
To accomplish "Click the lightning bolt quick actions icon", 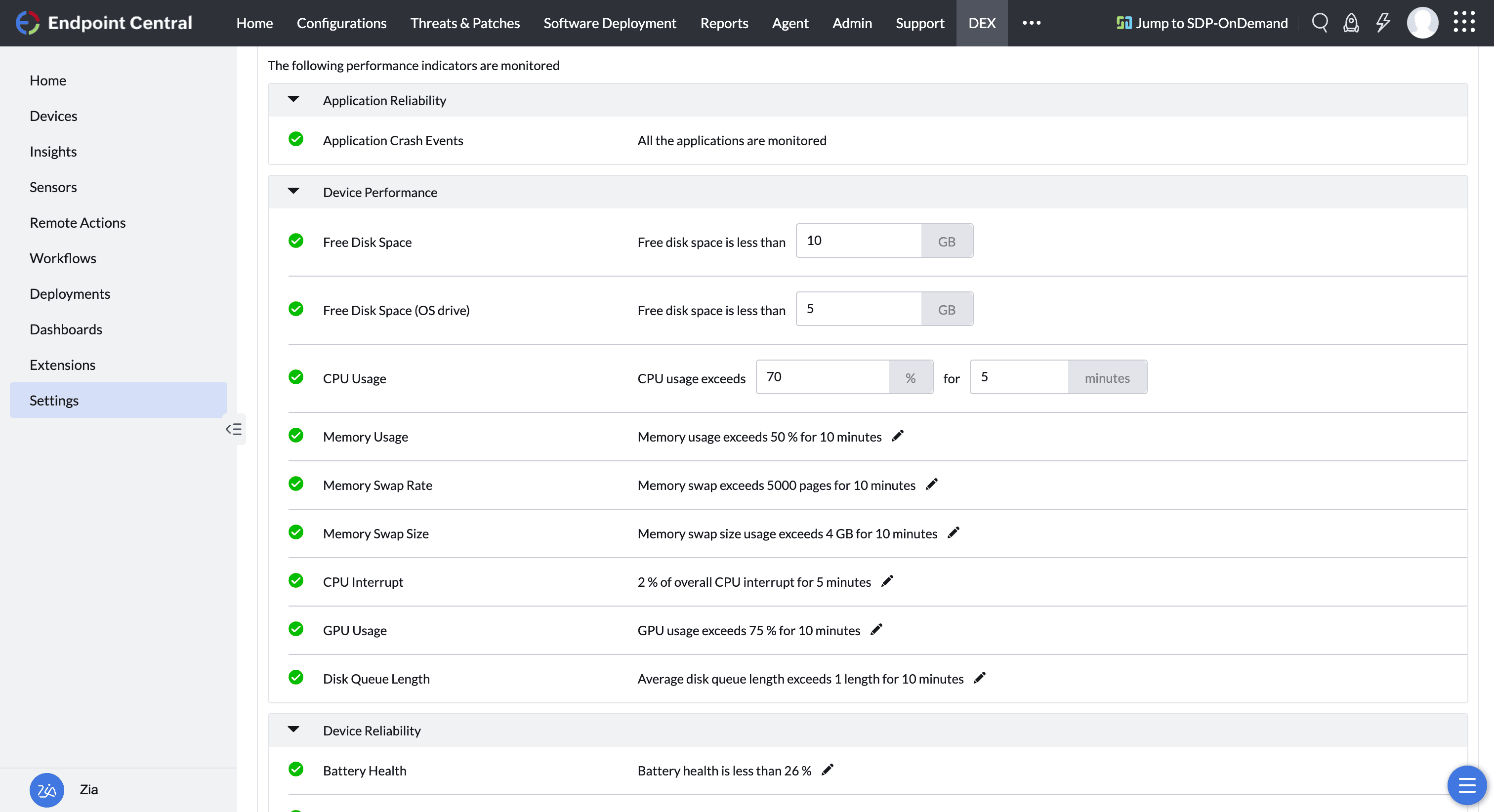I will (x=1383, y=23).
